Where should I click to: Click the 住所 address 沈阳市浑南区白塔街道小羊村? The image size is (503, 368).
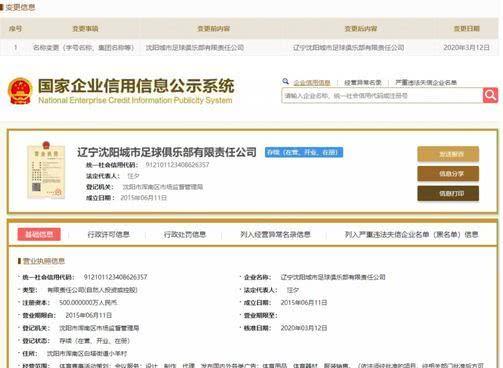pyautogui.click(x=87, y=353)
